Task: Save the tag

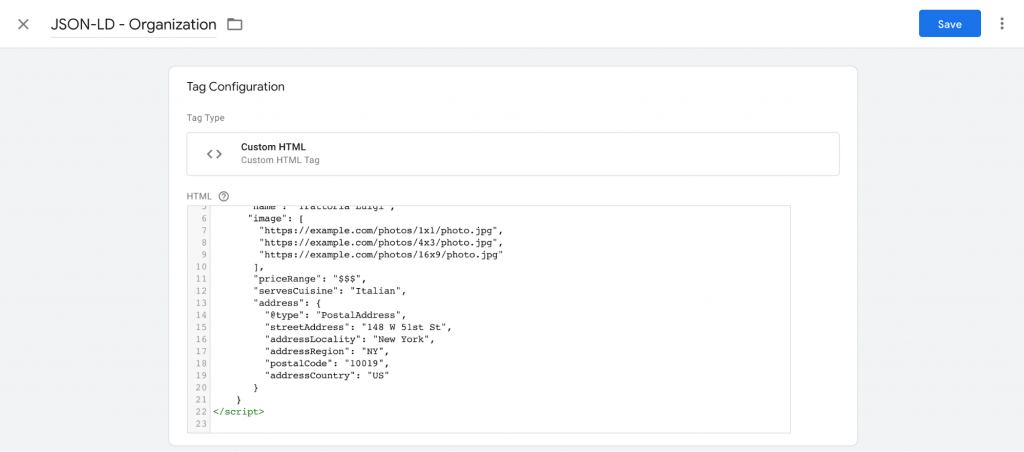Action: click(950, 24)
